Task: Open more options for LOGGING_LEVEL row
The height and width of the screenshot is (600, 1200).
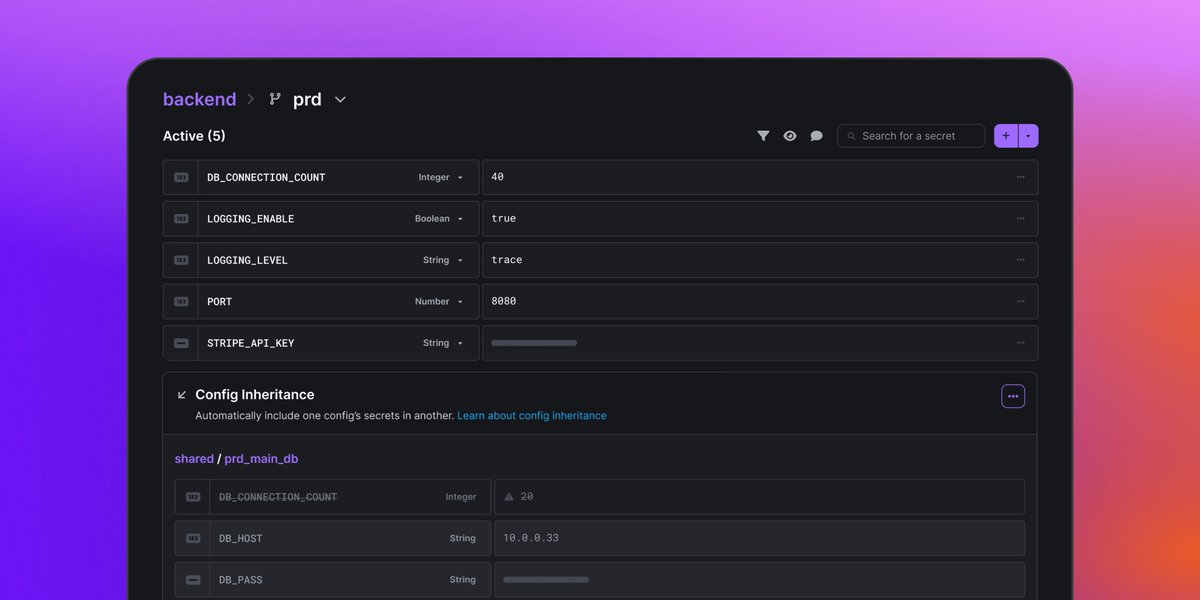Action: [x=1020, y=260]
